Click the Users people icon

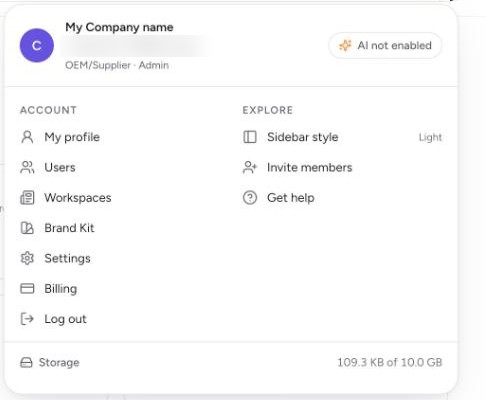27,167
